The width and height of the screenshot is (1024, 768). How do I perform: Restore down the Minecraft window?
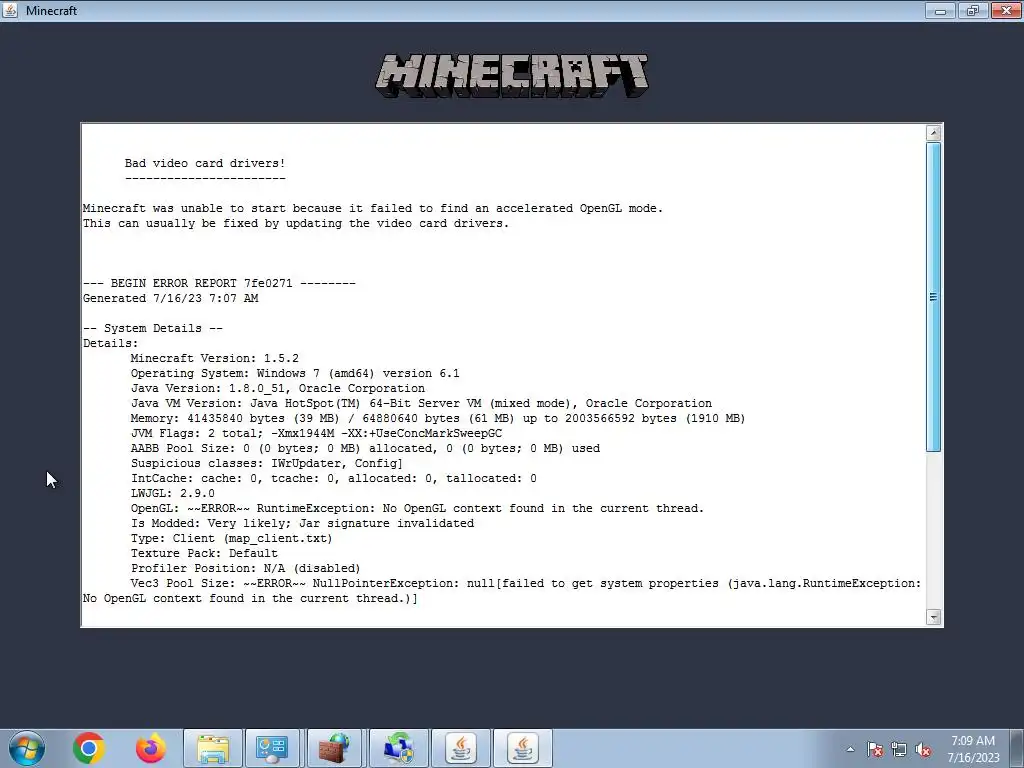pos(973,10)
